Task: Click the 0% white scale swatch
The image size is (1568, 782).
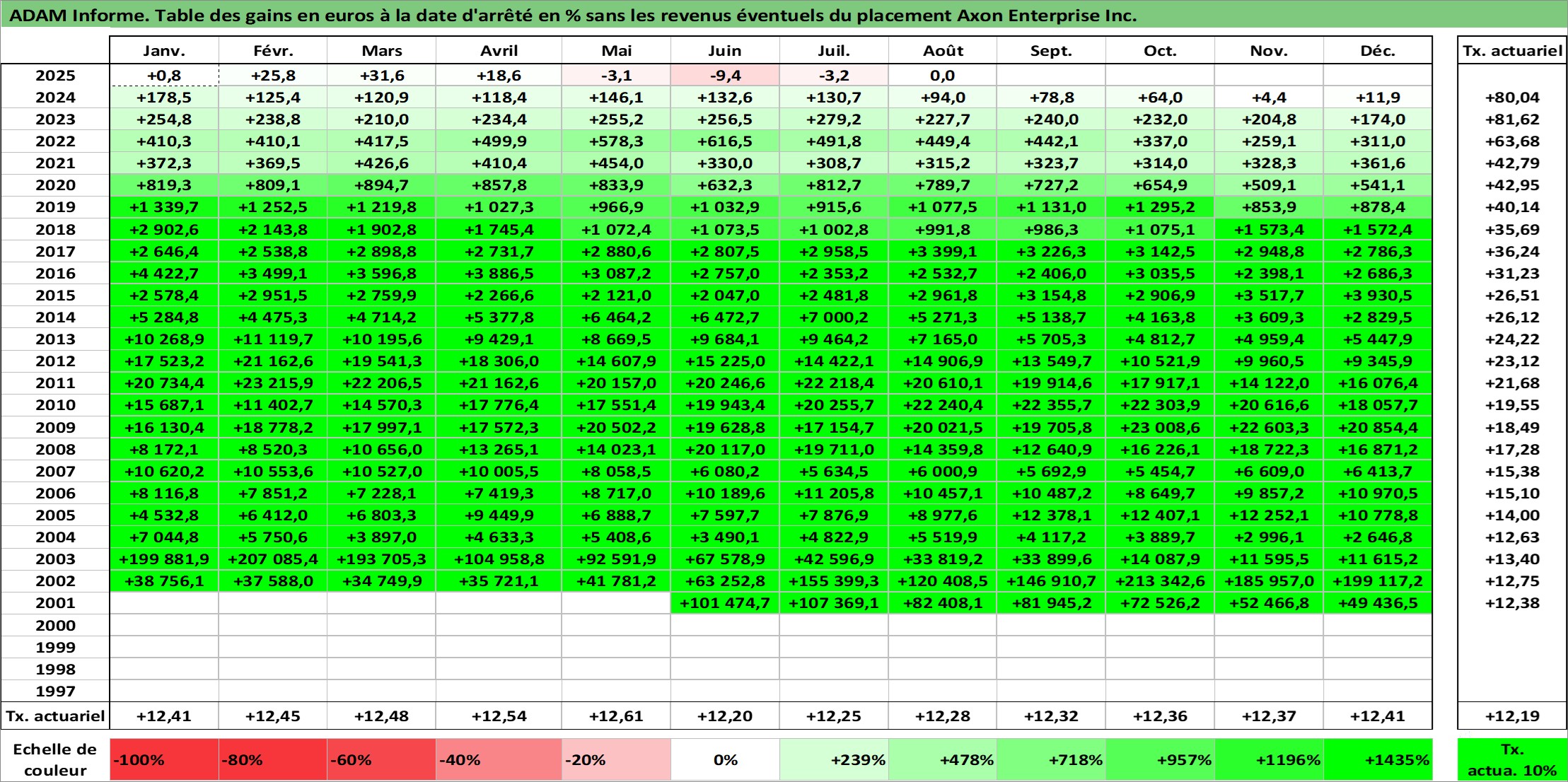Action: coord(725,760)
